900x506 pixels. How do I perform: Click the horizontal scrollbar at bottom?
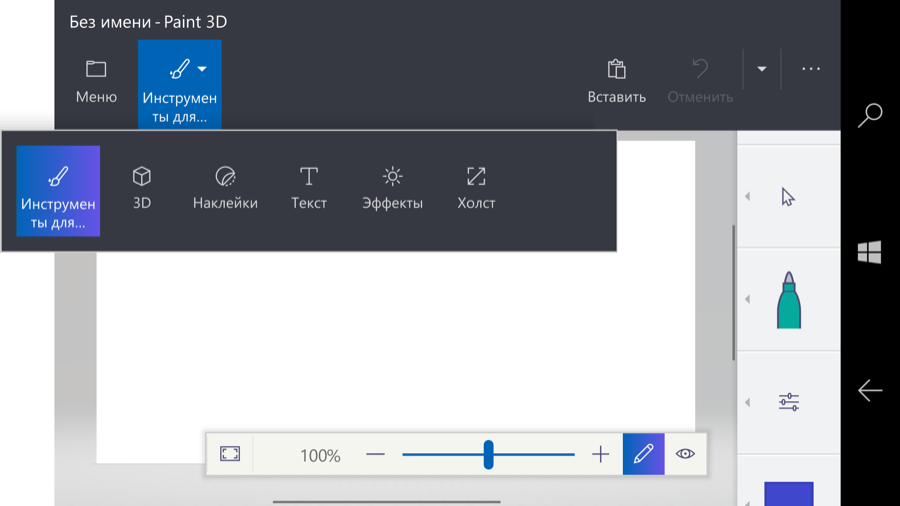[x=386, y=502]
